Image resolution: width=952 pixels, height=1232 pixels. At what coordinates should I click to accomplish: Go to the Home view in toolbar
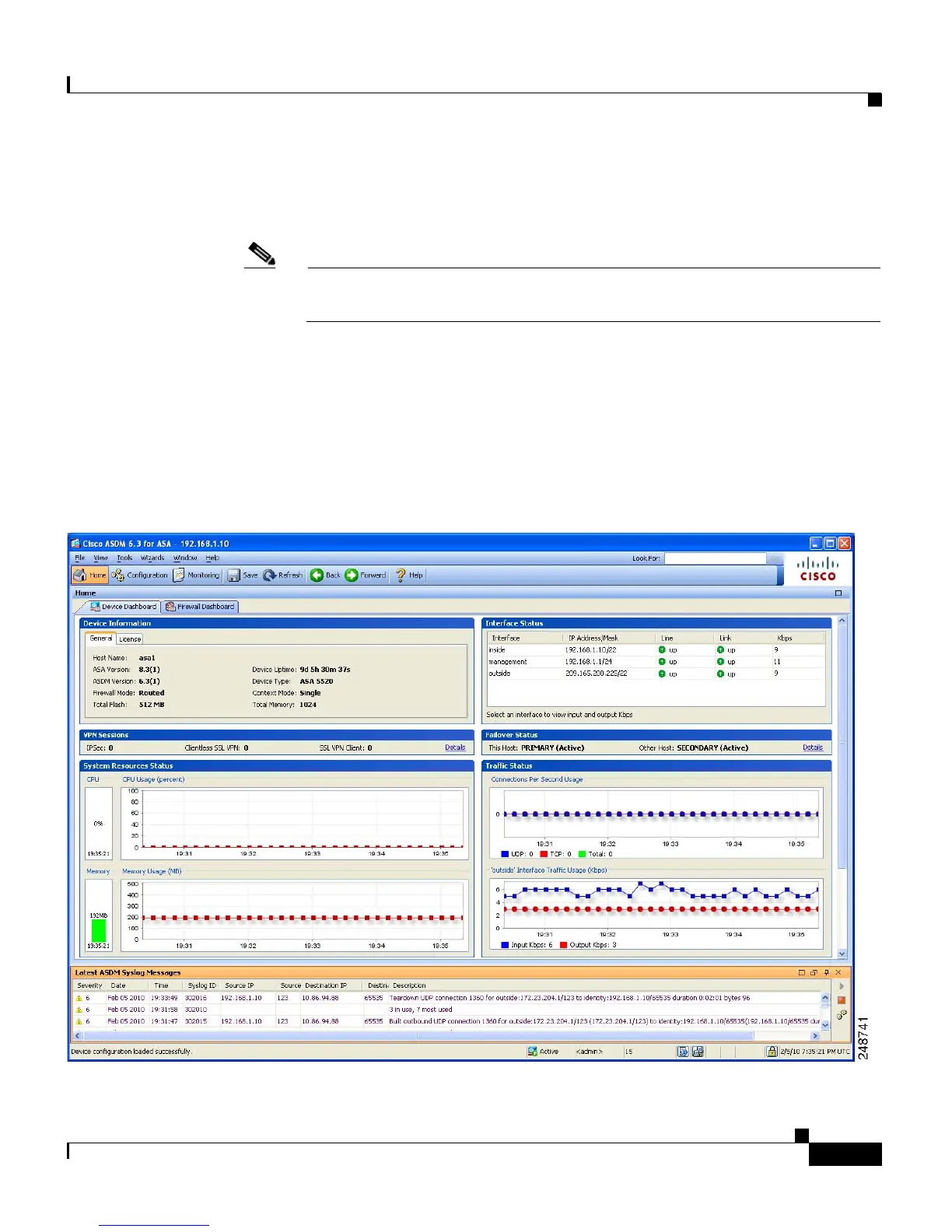click(89, 576)
